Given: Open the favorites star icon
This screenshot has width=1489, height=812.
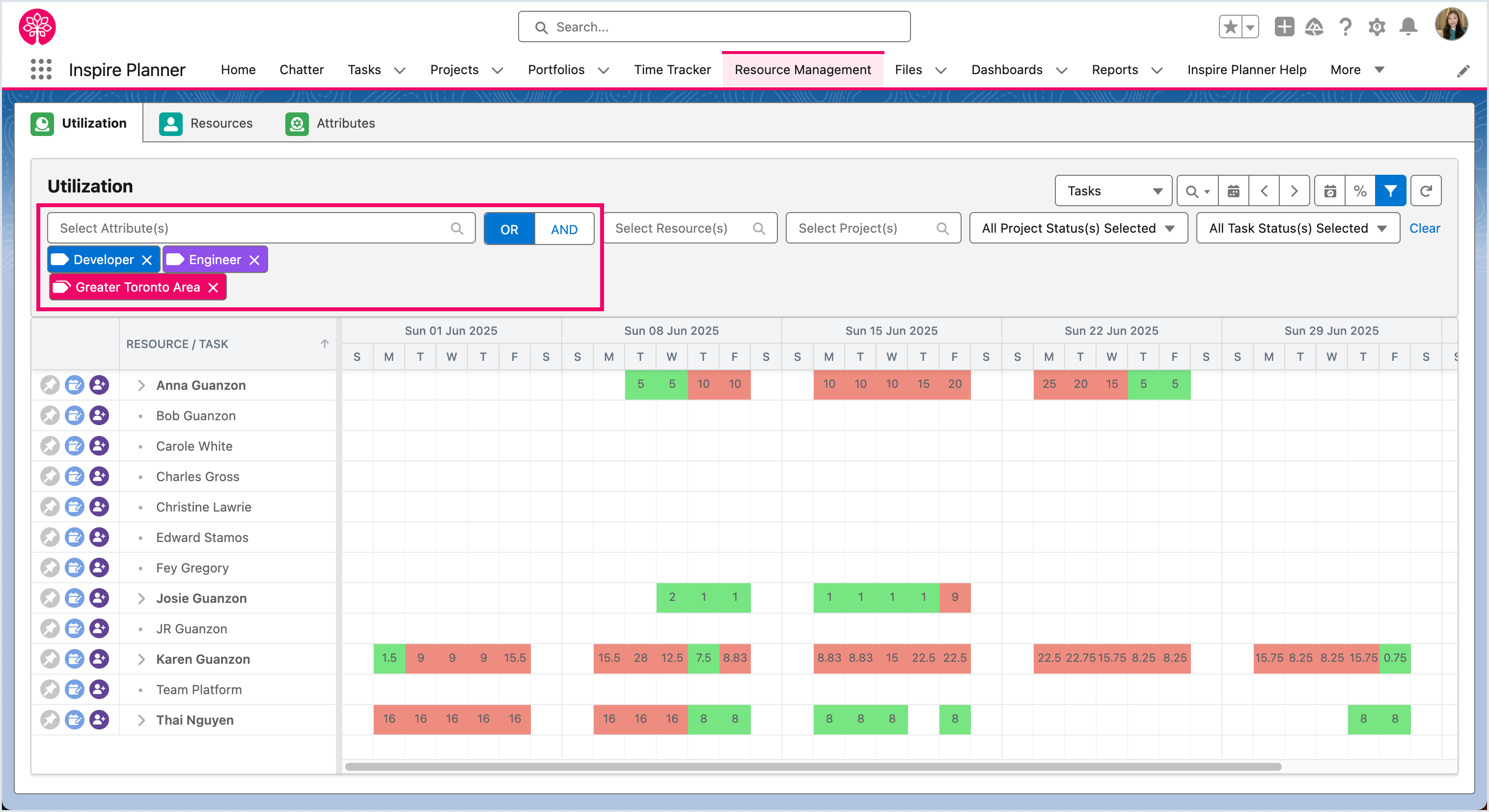Looking at the screenshot, I should point(1231,27).
